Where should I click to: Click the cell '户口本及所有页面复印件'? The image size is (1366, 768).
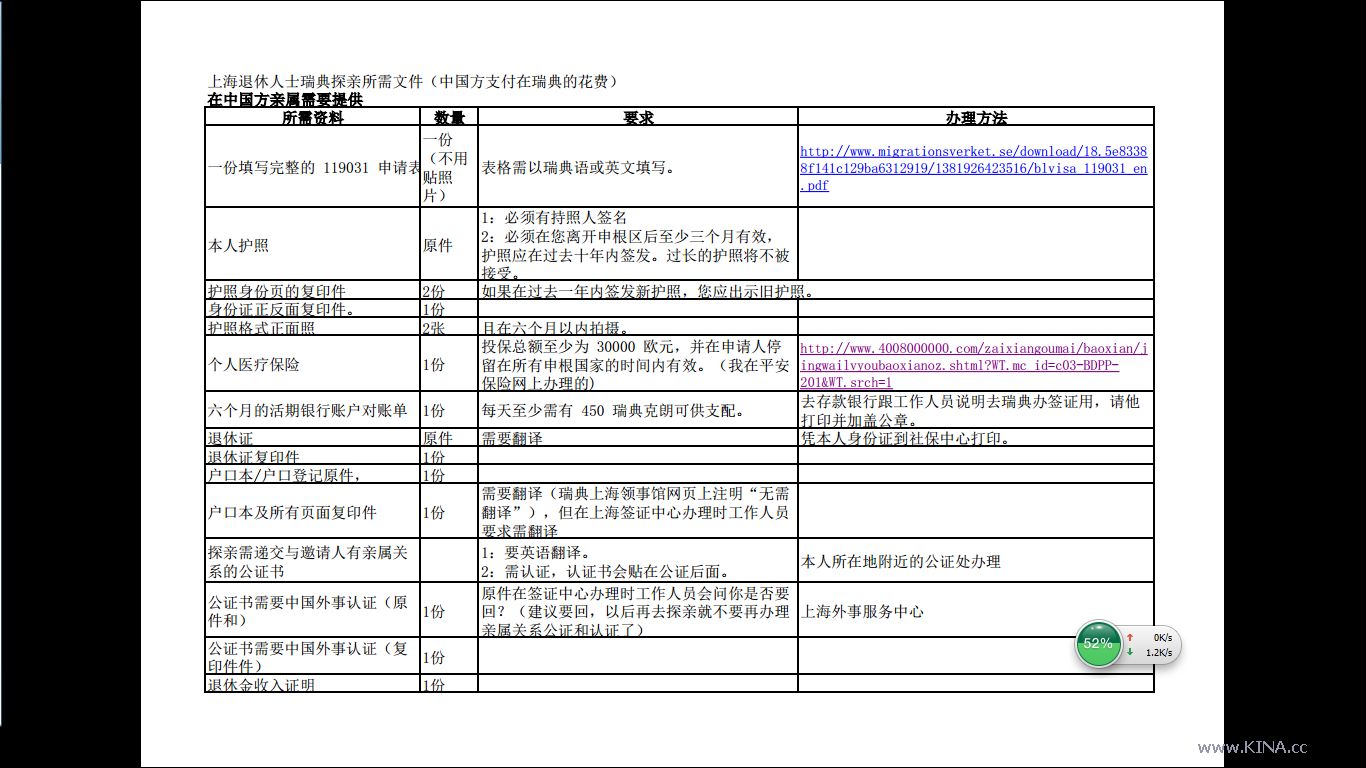(312, 511)
